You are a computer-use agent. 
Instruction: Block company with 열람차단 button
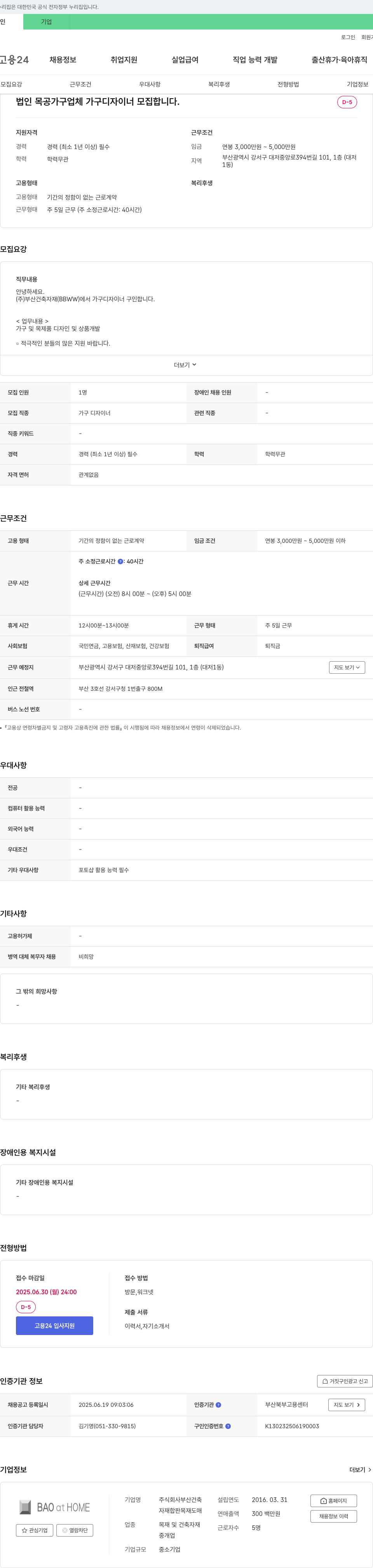(75, 1530)
